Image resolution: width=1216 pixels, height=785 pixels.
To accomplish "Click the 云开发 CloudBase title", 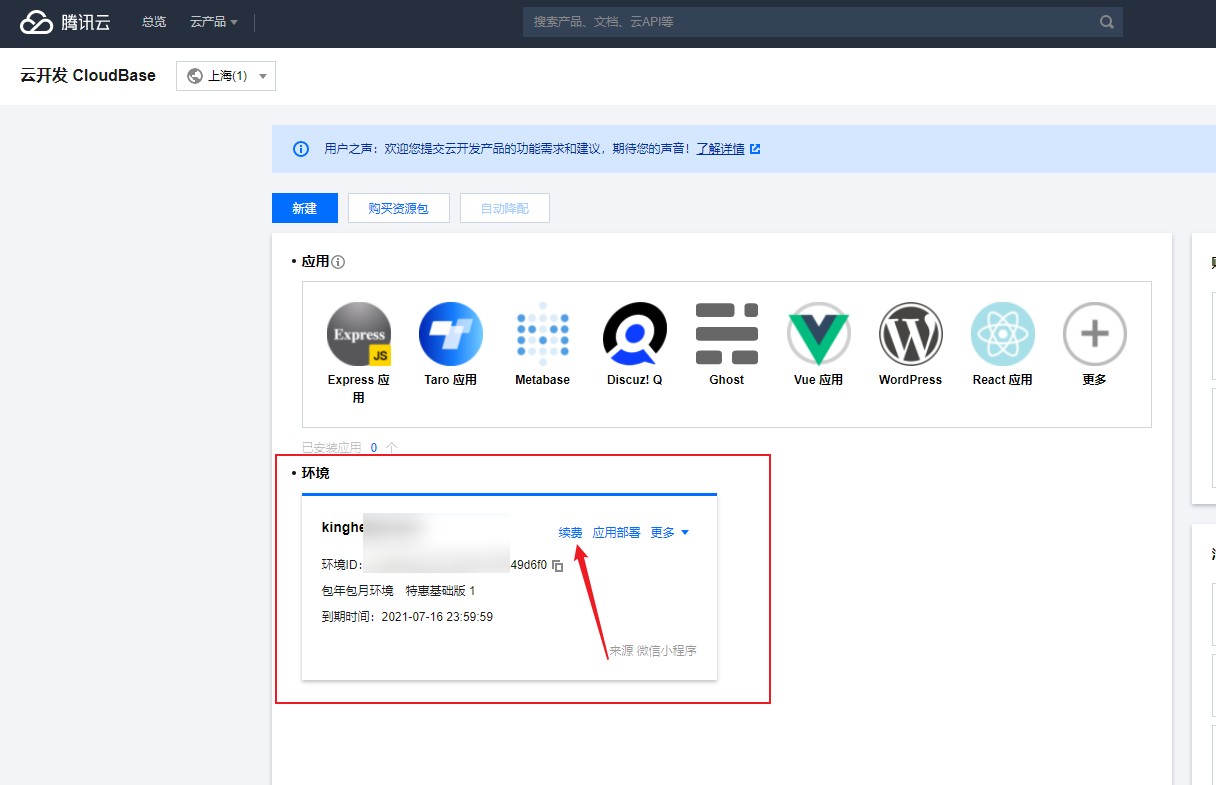I will (x=88, y=76).
